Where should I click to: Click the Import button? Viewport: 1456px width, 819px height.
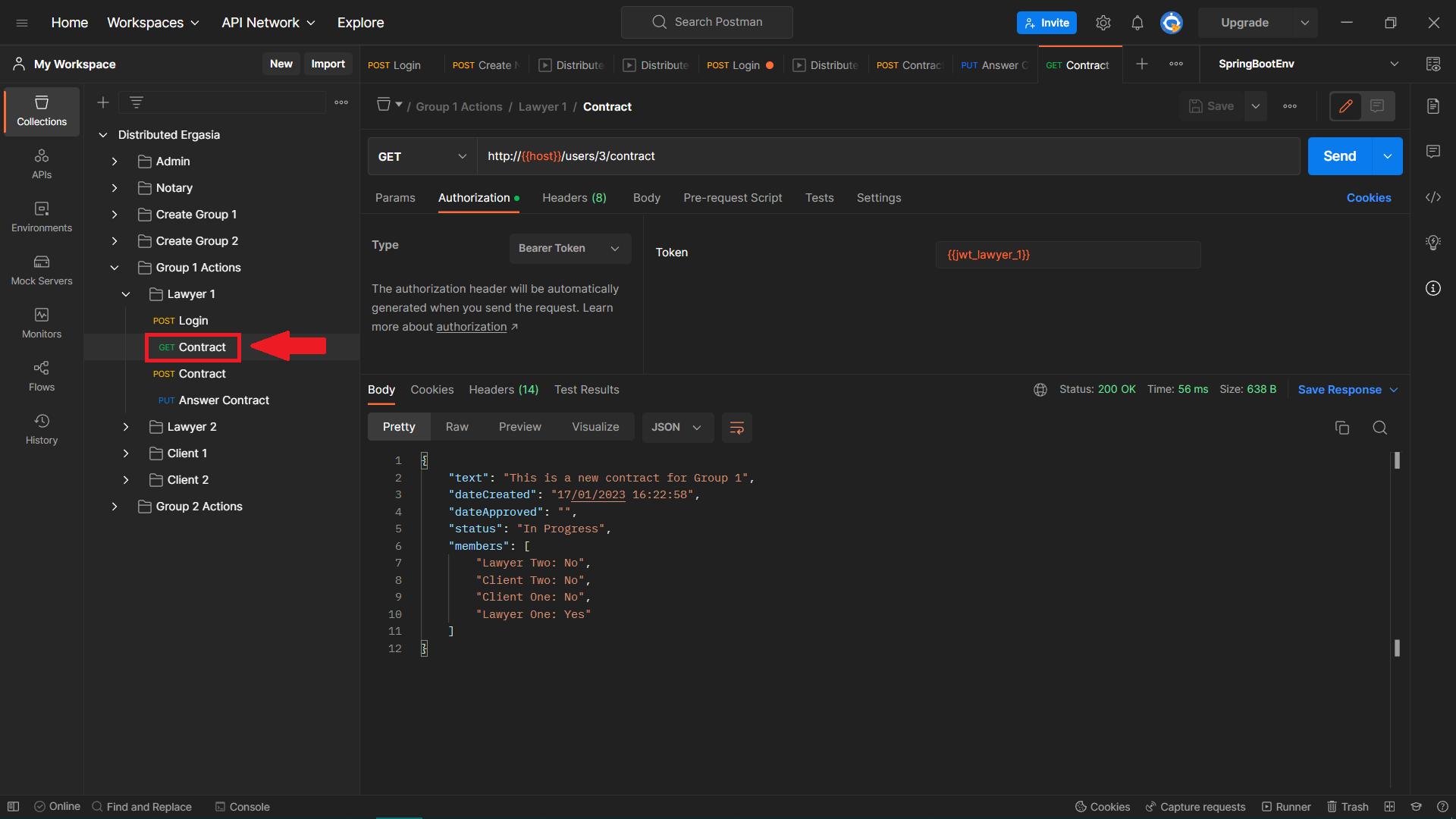click(x=328, y=64)
